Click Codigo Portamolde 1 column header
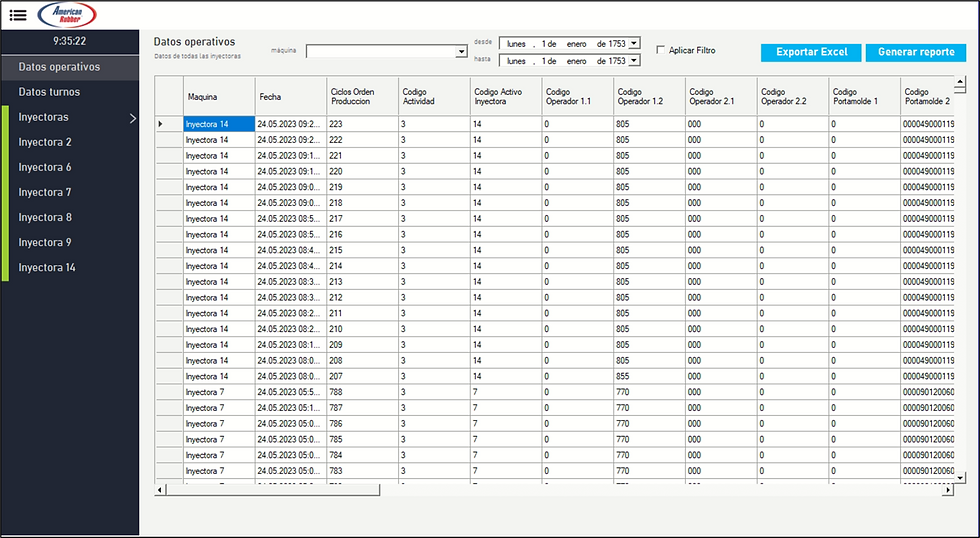The width and height of the screenshot is (980, 538). coord(864,97)
